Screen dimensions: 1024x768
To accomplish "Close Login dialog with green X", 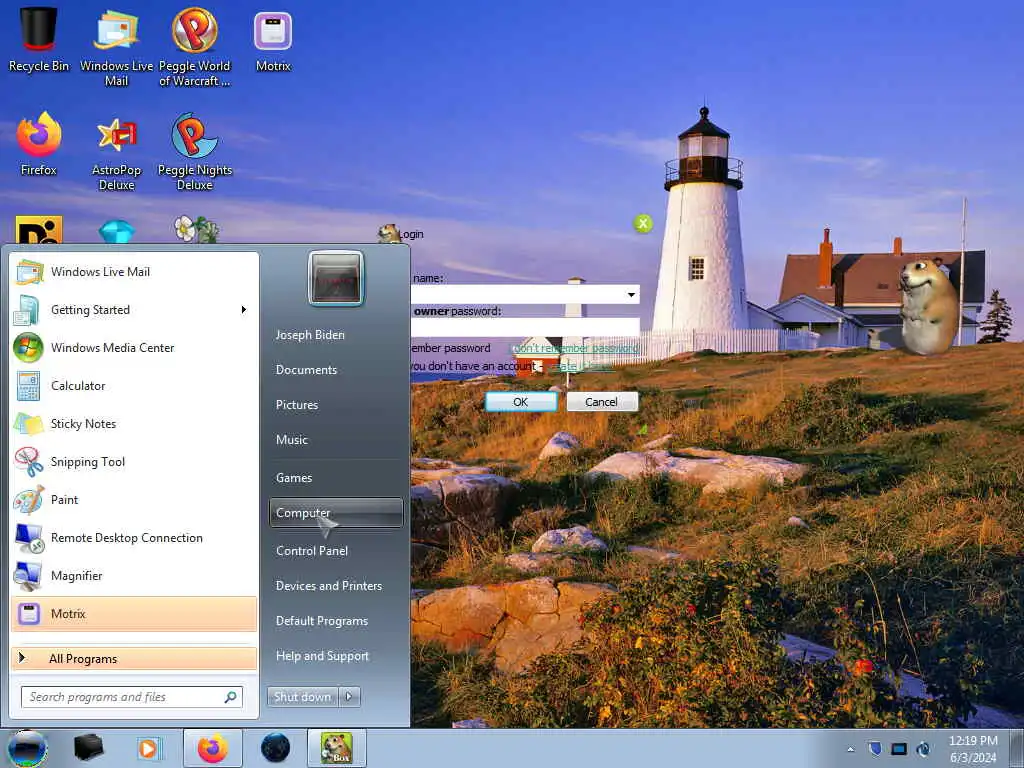I will pyautogui.click(x=643, y=223).
